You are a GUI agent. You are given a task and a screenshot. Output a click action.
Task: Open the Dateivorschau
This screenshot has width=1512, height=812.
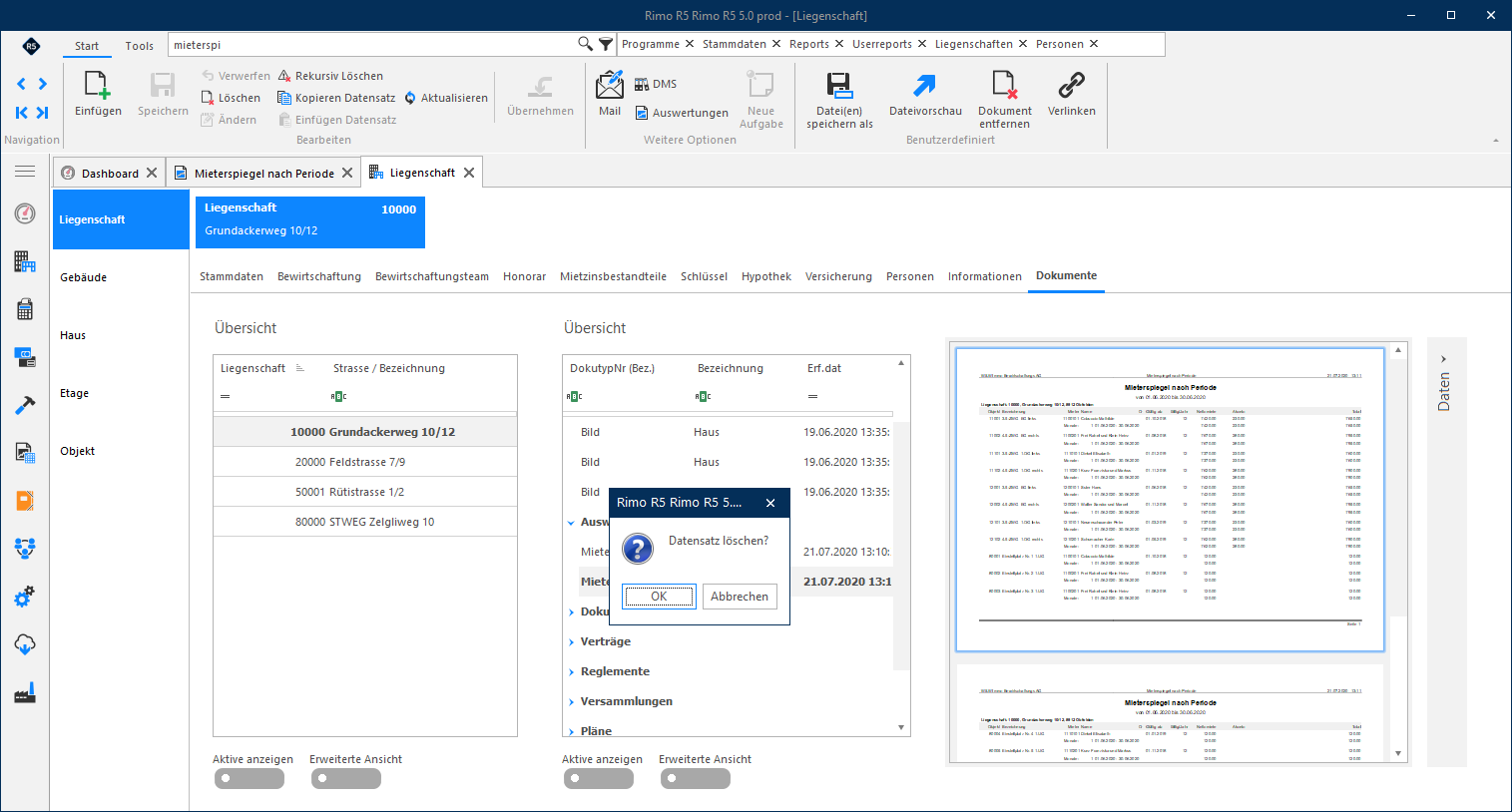point(925,95)
